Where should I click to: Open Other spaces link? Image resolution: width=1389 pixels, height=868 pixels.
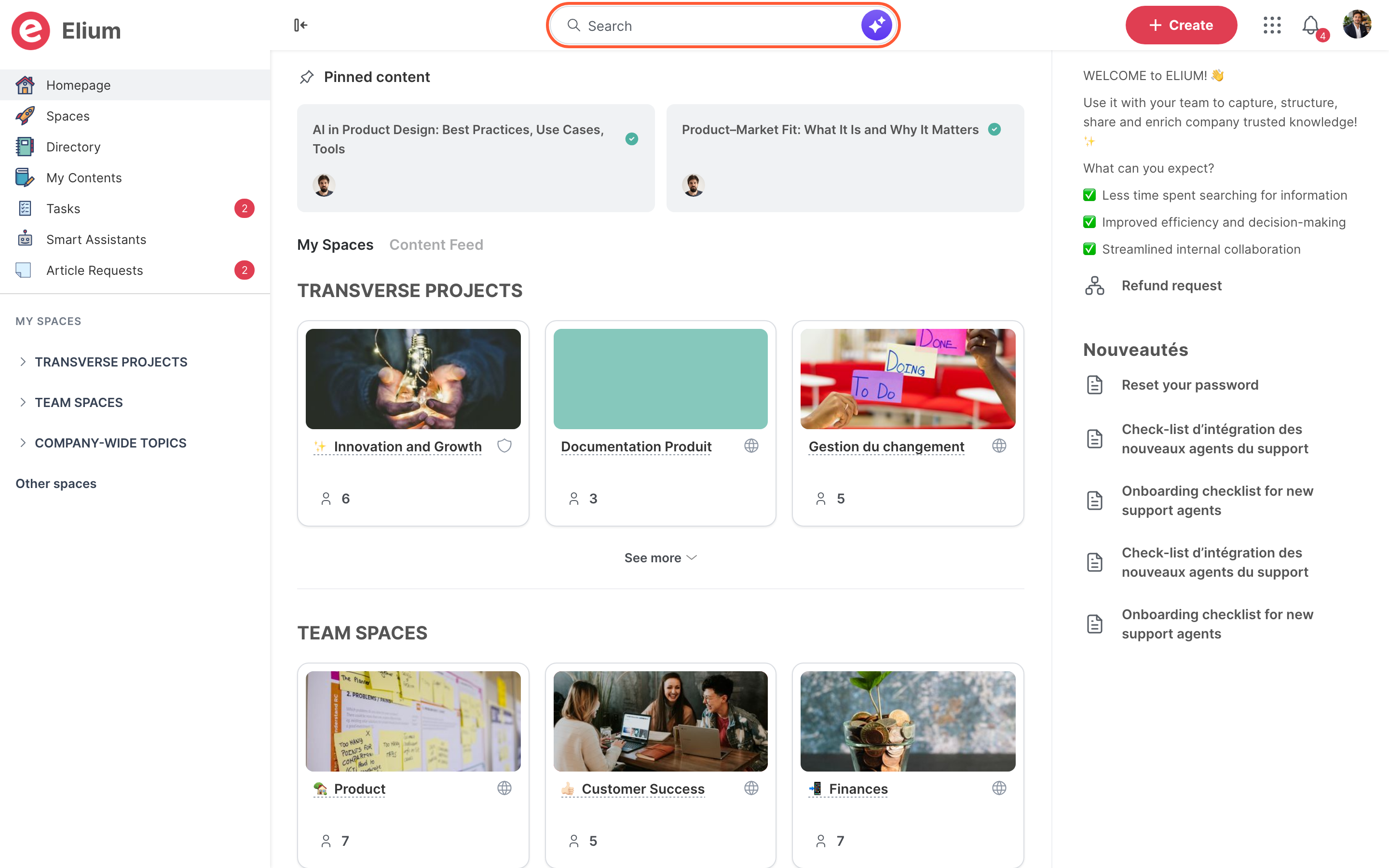click(x=55, y=483)
